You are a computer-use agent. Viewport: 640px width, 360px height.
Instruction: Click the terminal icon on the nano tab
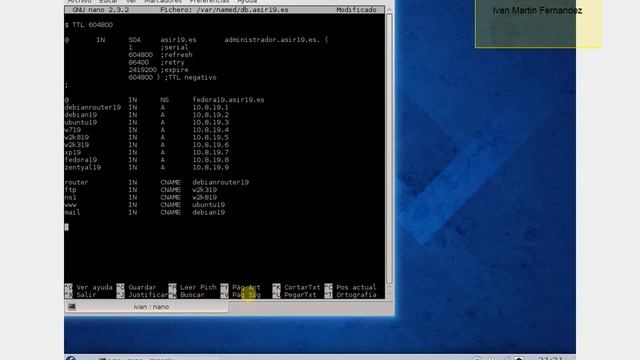tap(72, 307)
